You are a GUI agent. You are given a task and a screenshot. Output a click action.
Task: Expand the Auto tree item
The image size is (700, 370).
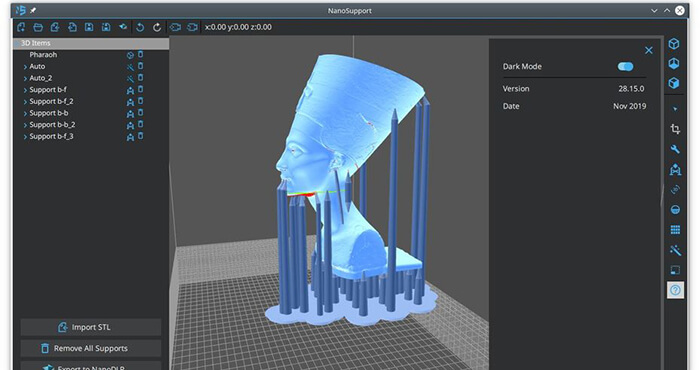pyautogui.click(x=25, y=67)
